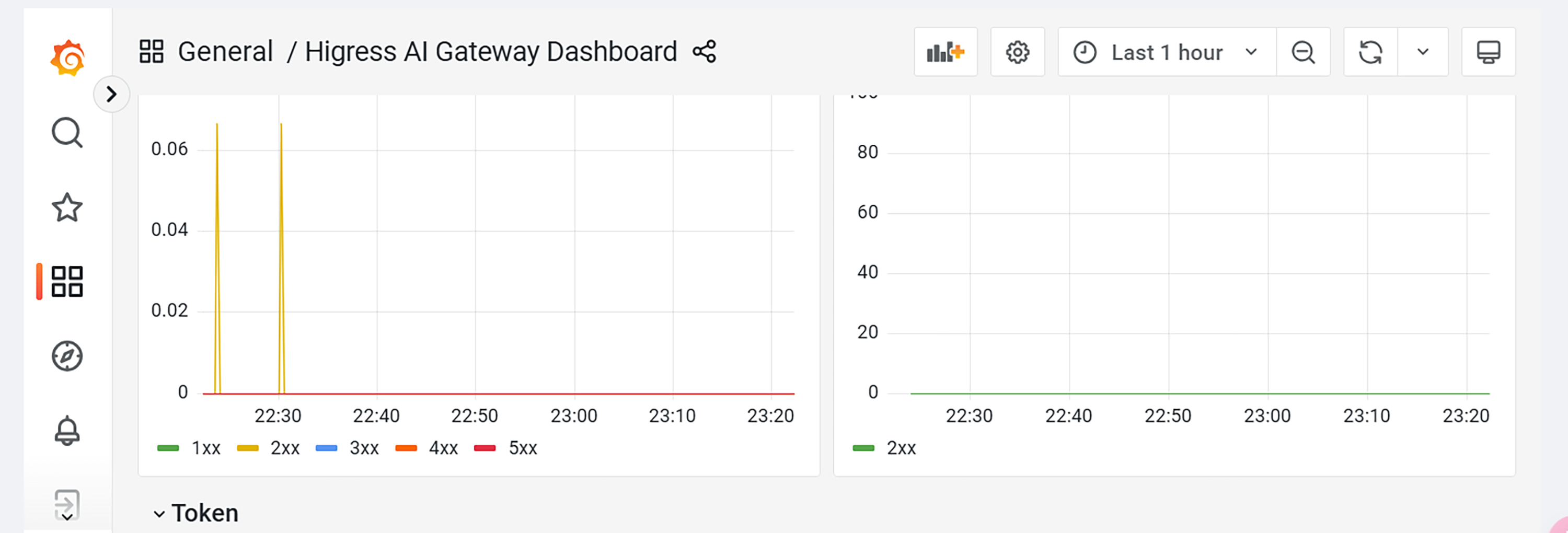
Task: Share dashboard using the share icon
Action: coord(704,52)
